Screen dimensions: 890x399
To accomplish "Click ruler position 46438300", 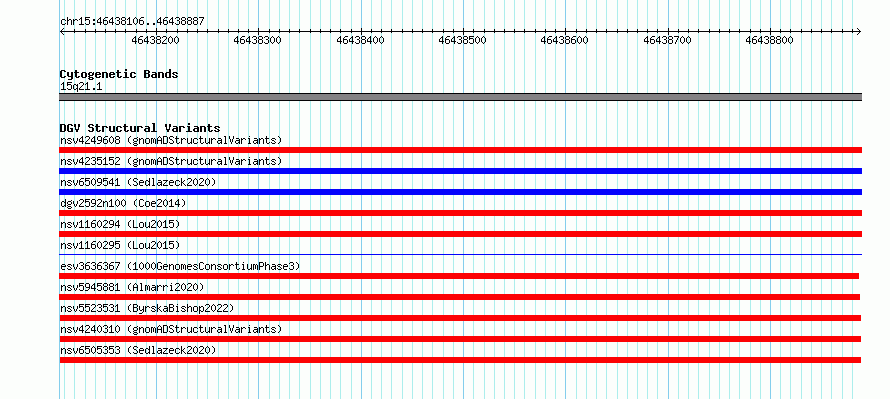I will (x=258, y=40).
